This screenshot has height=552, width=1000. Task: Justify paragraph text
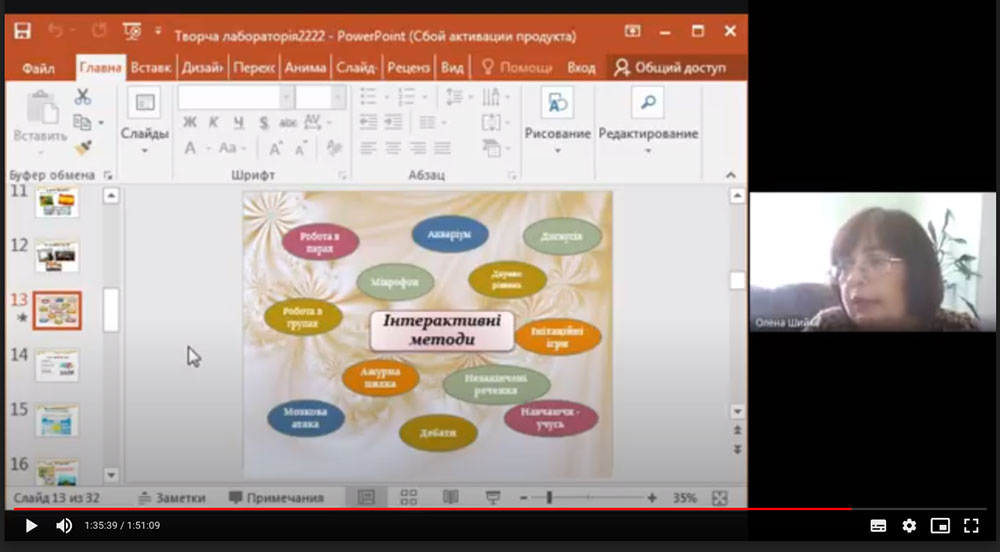coord(443,149)
